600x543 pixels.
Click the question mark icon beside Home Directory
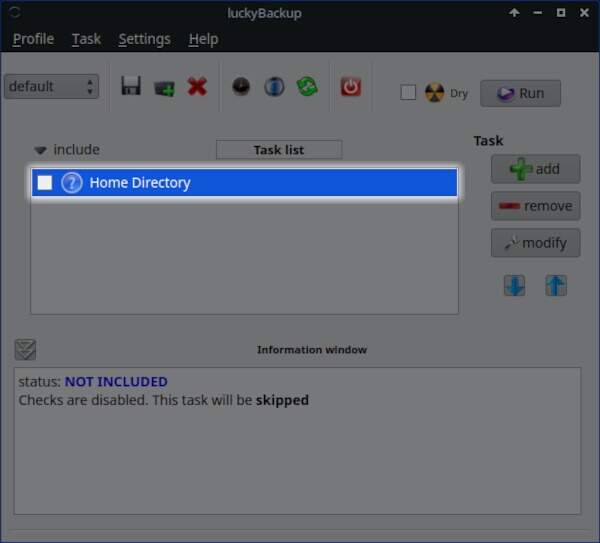[x=72, y=183]
